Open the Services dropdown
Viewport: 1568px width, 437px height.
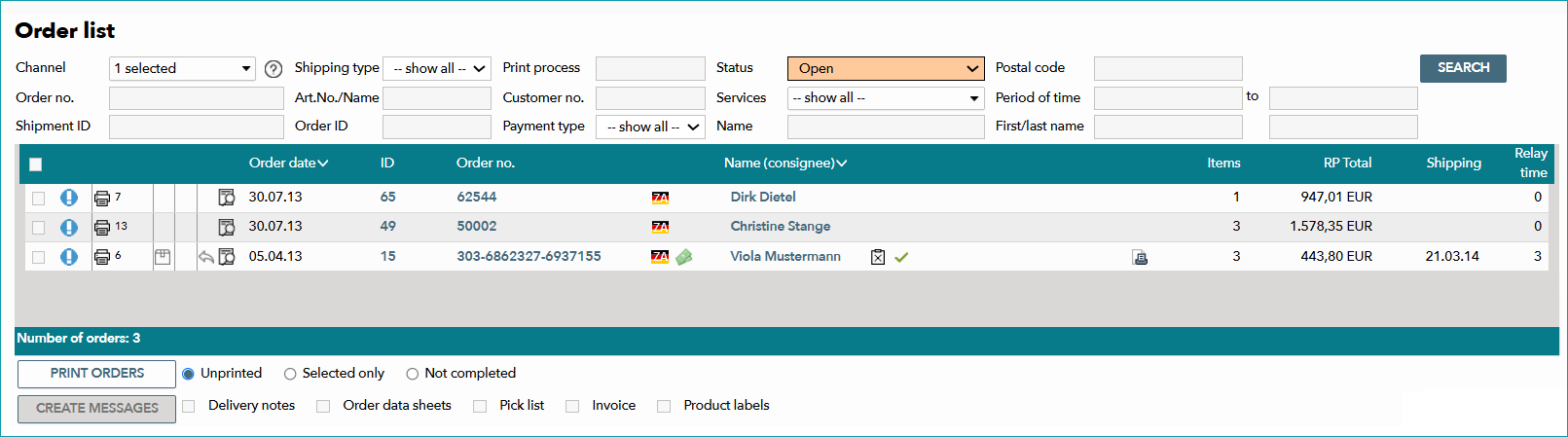(886, 98)
